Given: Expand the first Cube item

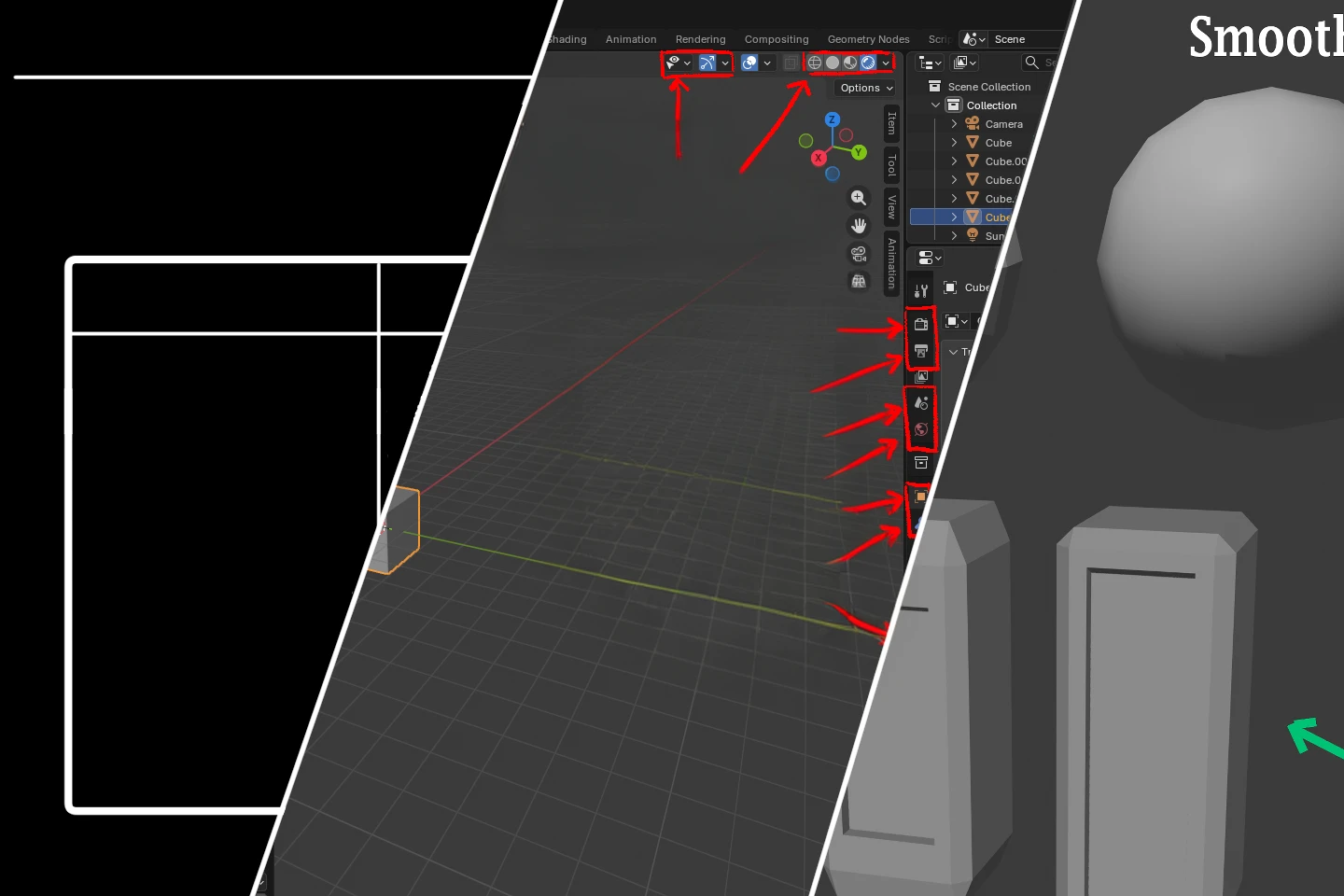Looking at the screenshot, I should 954,143.
